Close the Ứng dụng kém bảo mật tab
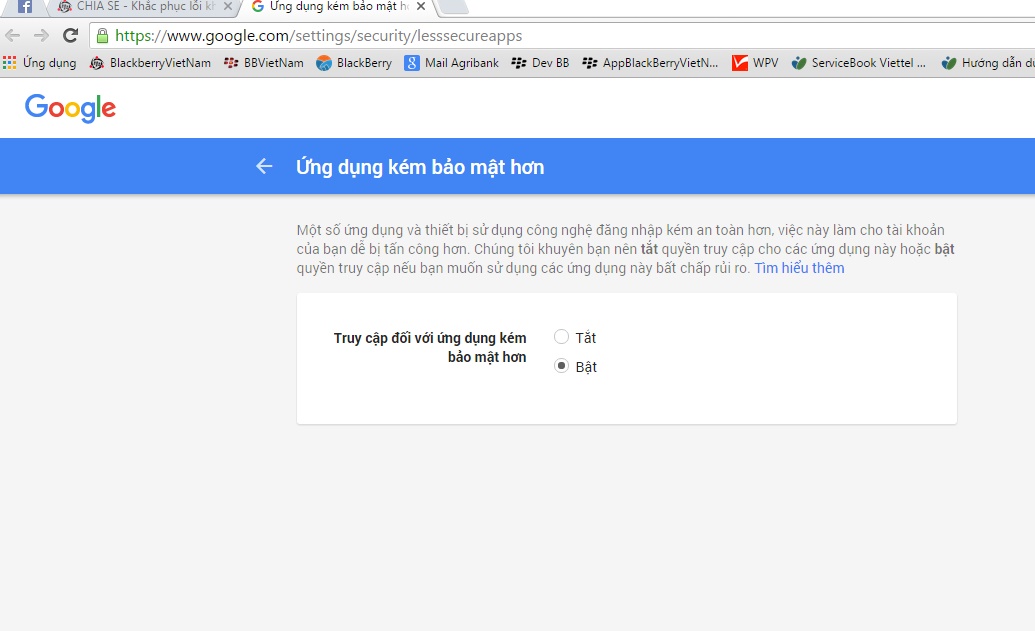This screenshot has width=1035, height=631. click(420, 7)
